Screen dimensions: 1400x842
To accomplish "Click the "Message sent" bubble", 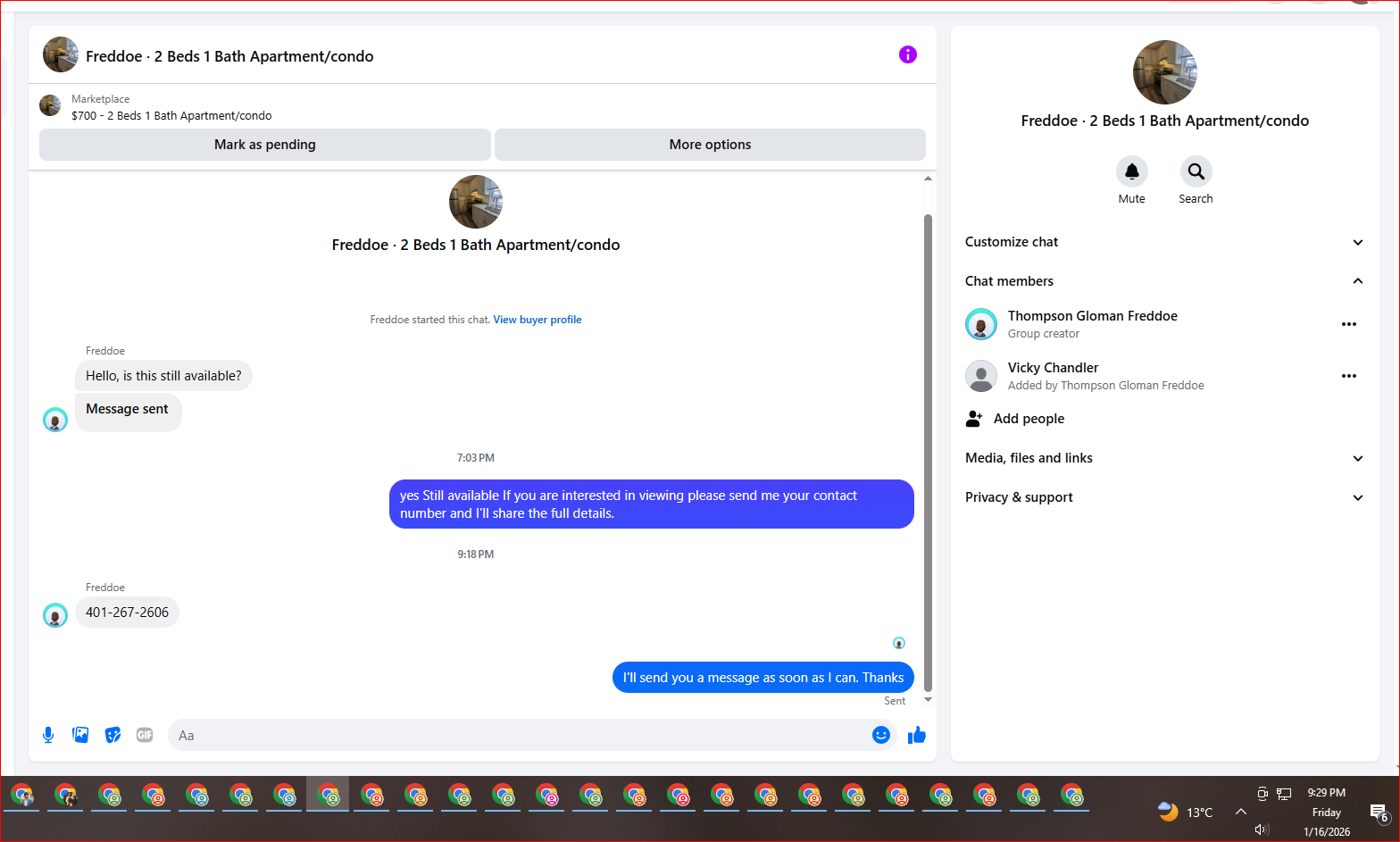I will [x=128, y=413].
